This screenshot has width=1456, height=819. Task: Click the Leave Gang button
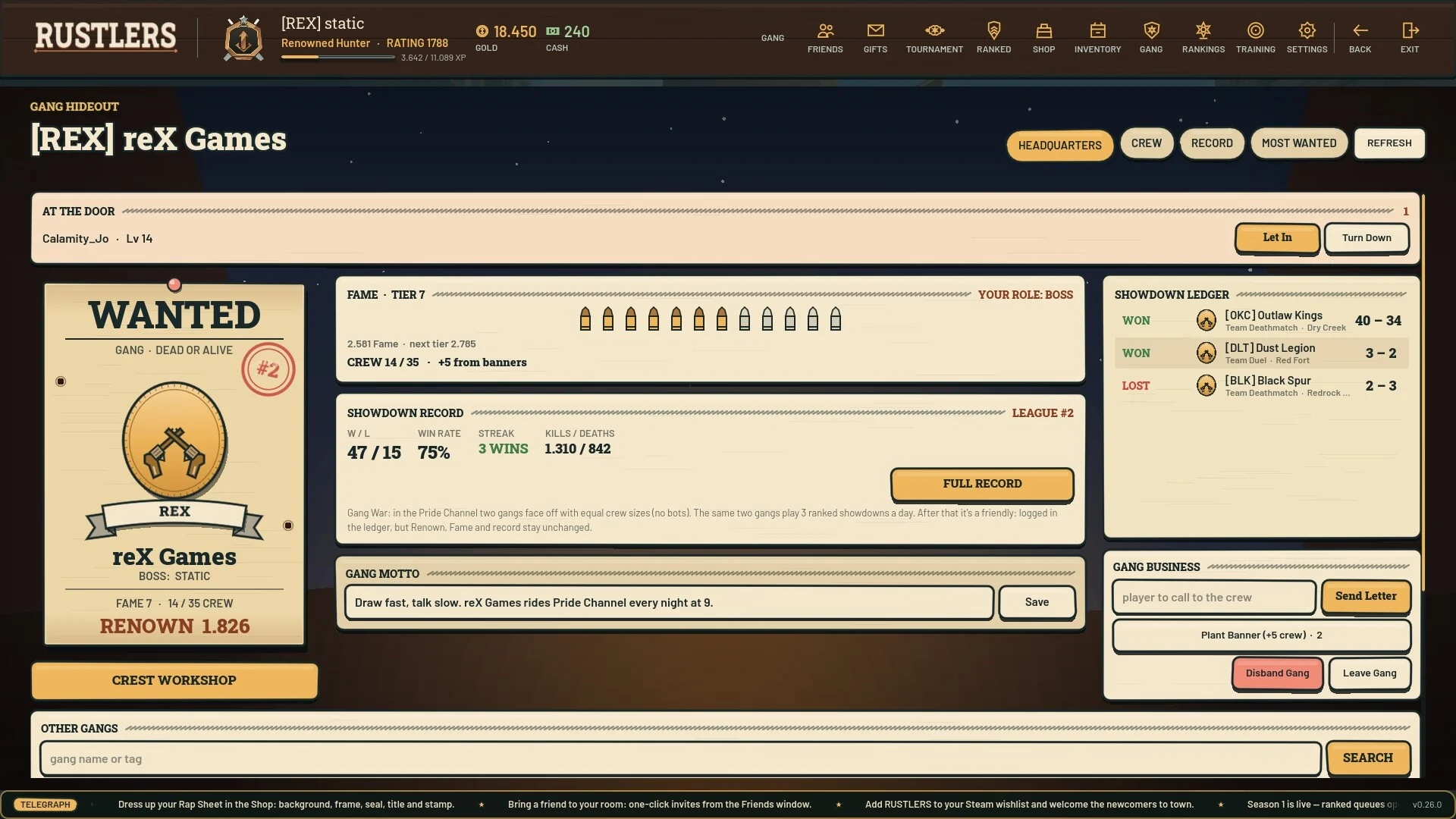[x=1369, y=673]
